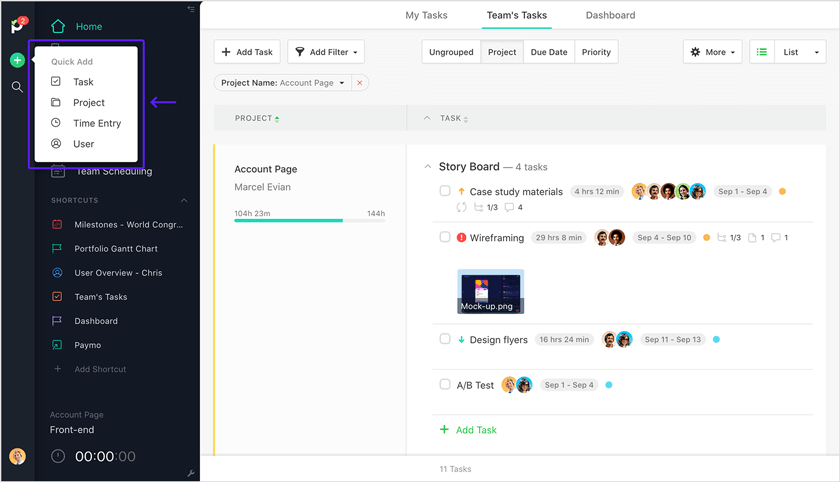This screenshot has width=840, height=482.
Task: Collapse all via TASK header chevron
Action: [x=427, y=118]
